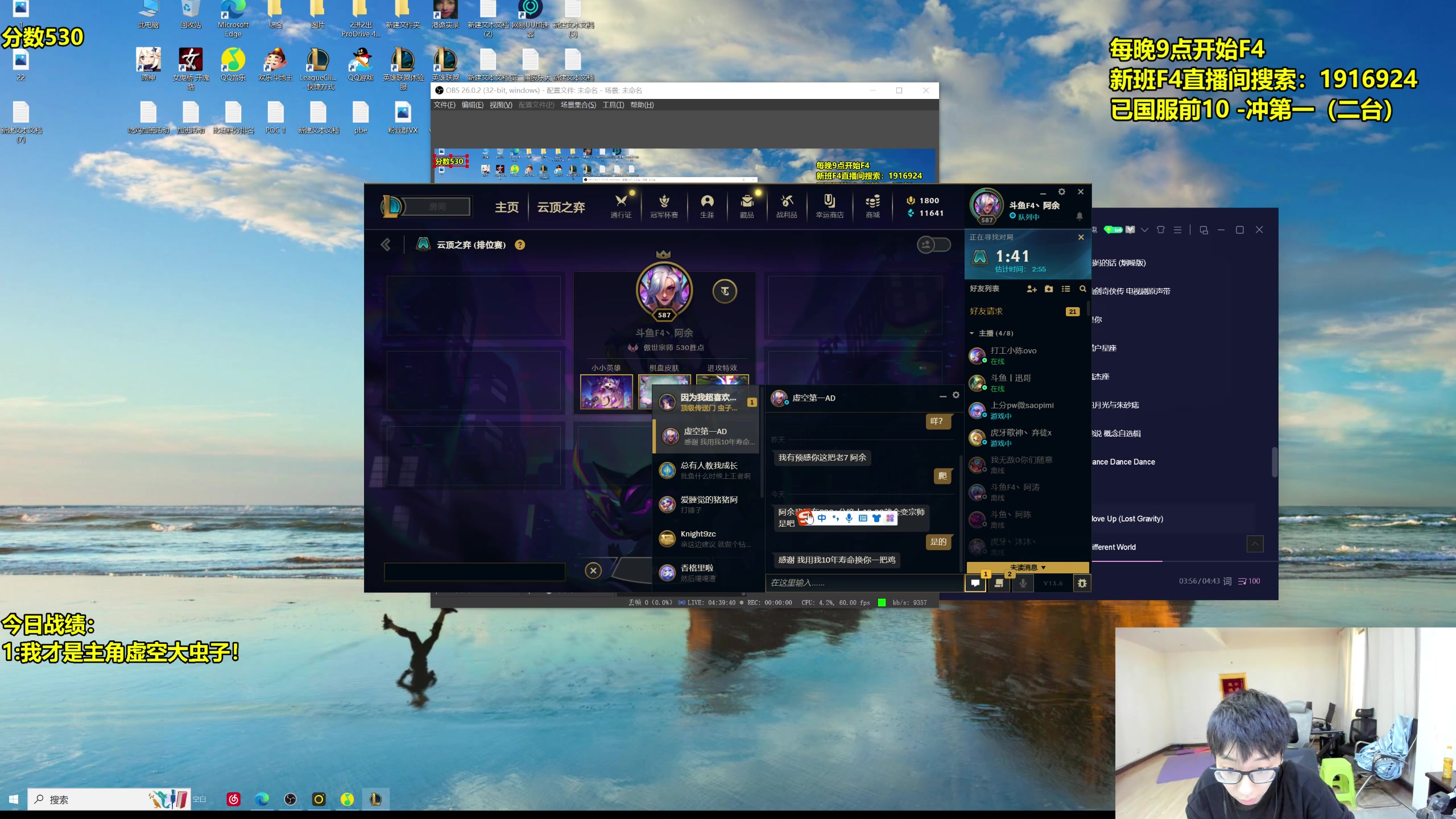The height and width of the screenshot is (819, 1456).
Task: Toggle the chat bubble panel button
Action: (x=975, y=583)
